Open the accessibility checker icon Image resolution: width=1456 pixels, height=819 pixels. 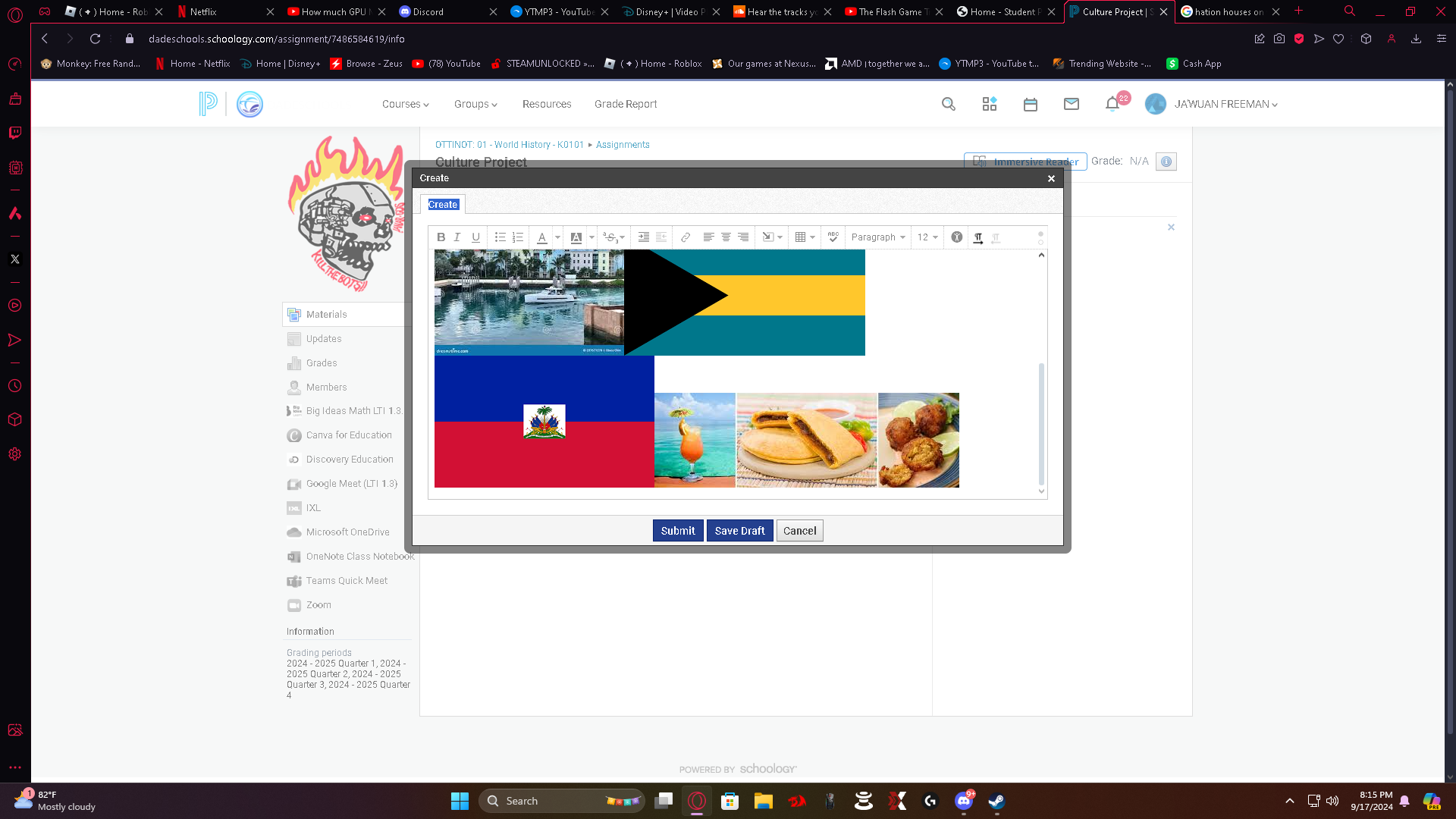tap(956, 237)
